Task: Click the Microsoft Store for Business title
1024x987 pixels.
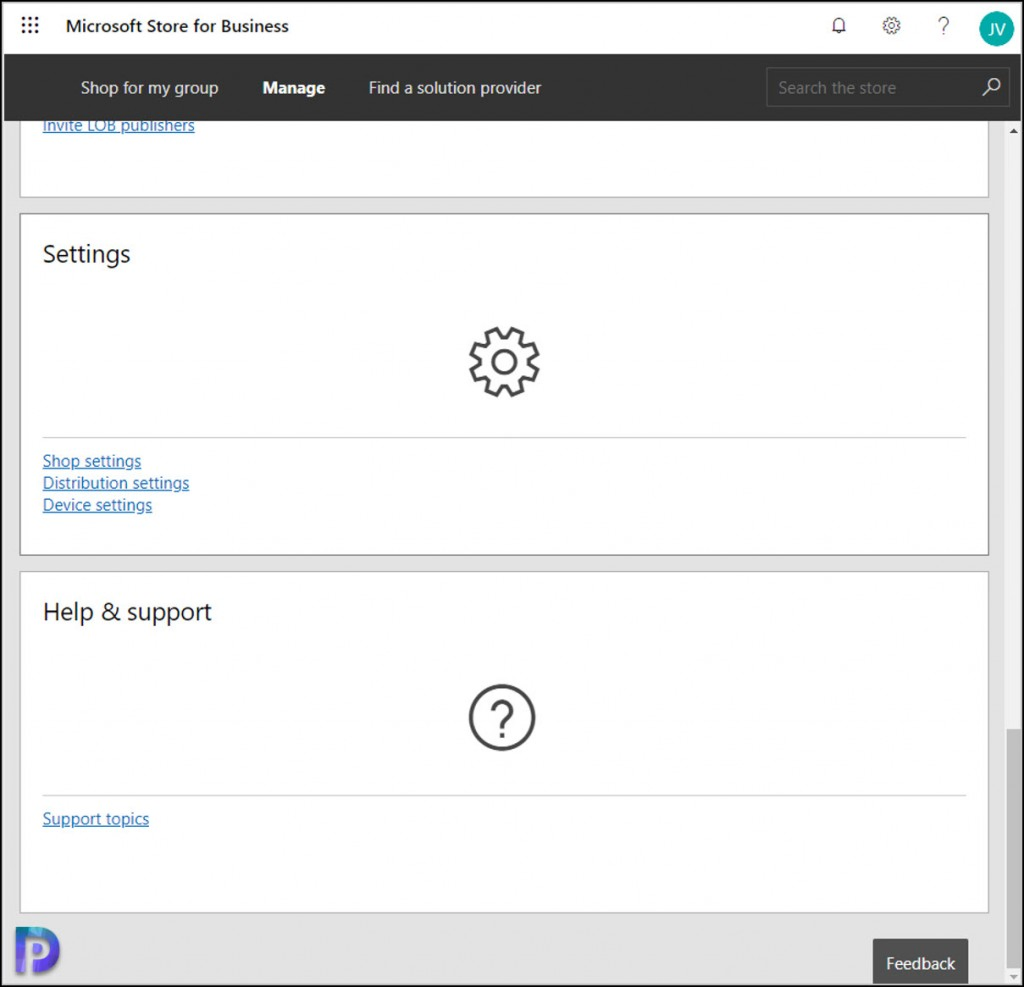Action: [x=177, y=26]
